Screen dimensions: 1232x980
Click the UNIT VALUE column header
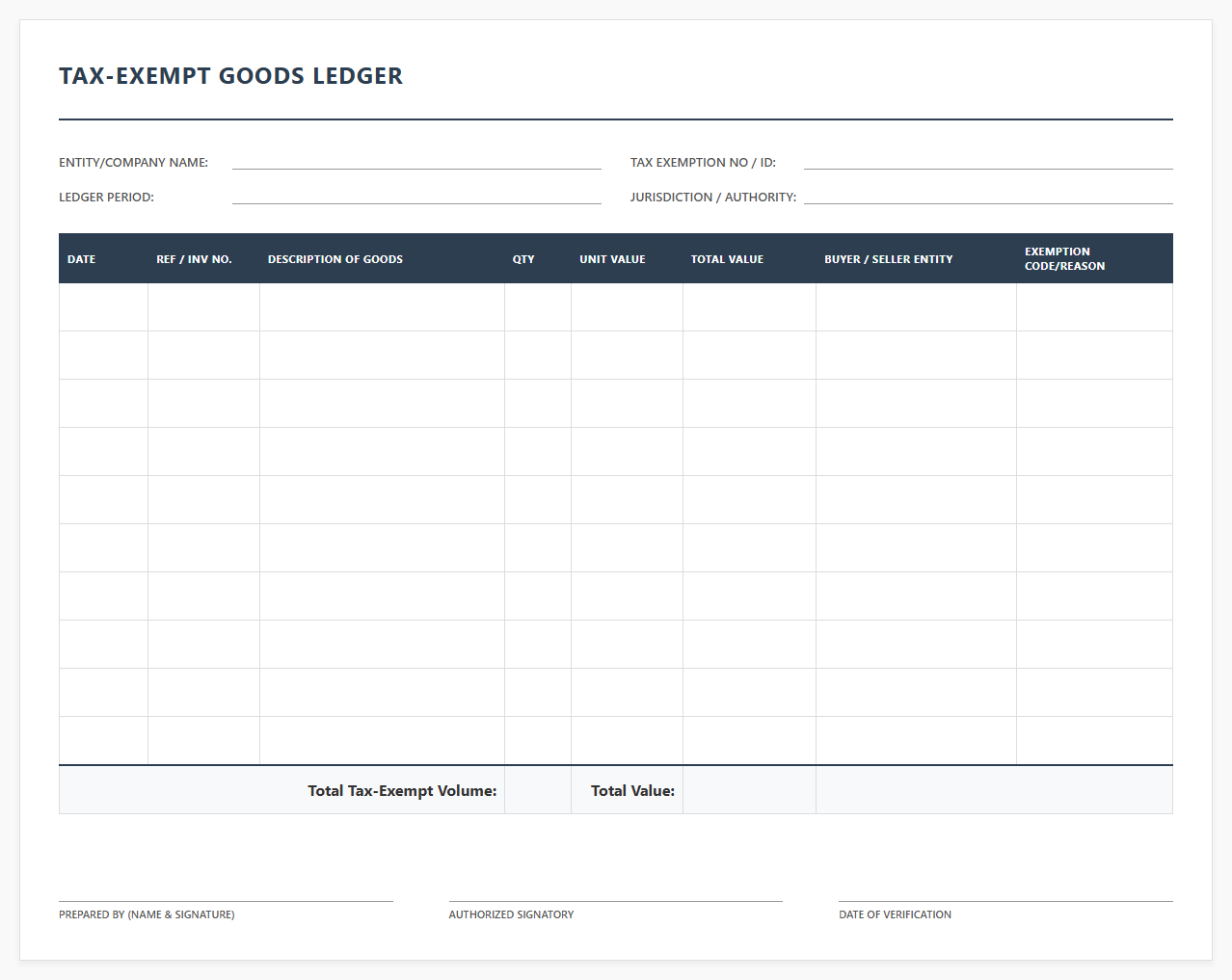(627, 258)
